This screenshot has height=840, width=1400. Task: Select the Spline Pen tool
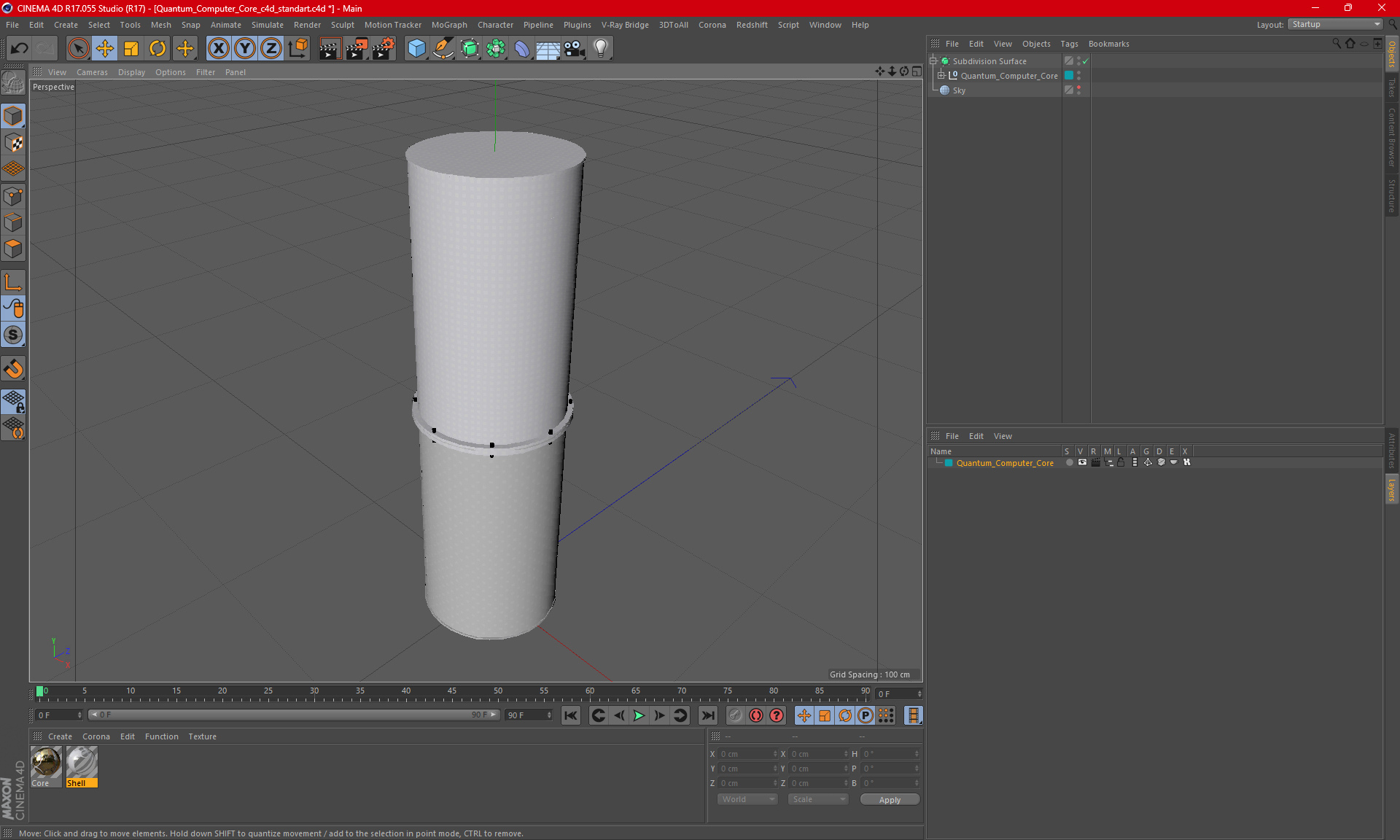point(443,49)
